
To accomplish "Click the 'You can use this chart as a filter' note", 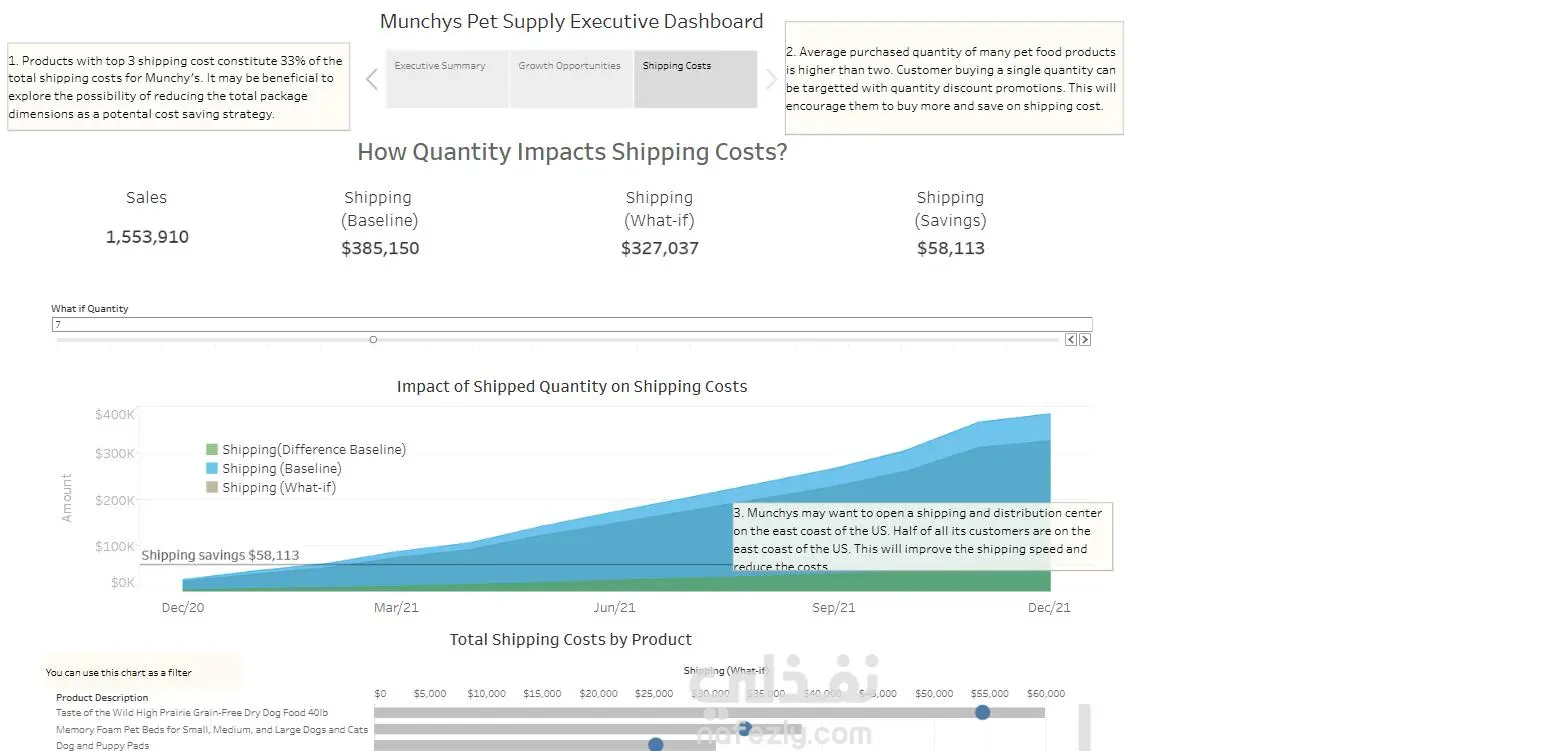I will pos(118,673).
